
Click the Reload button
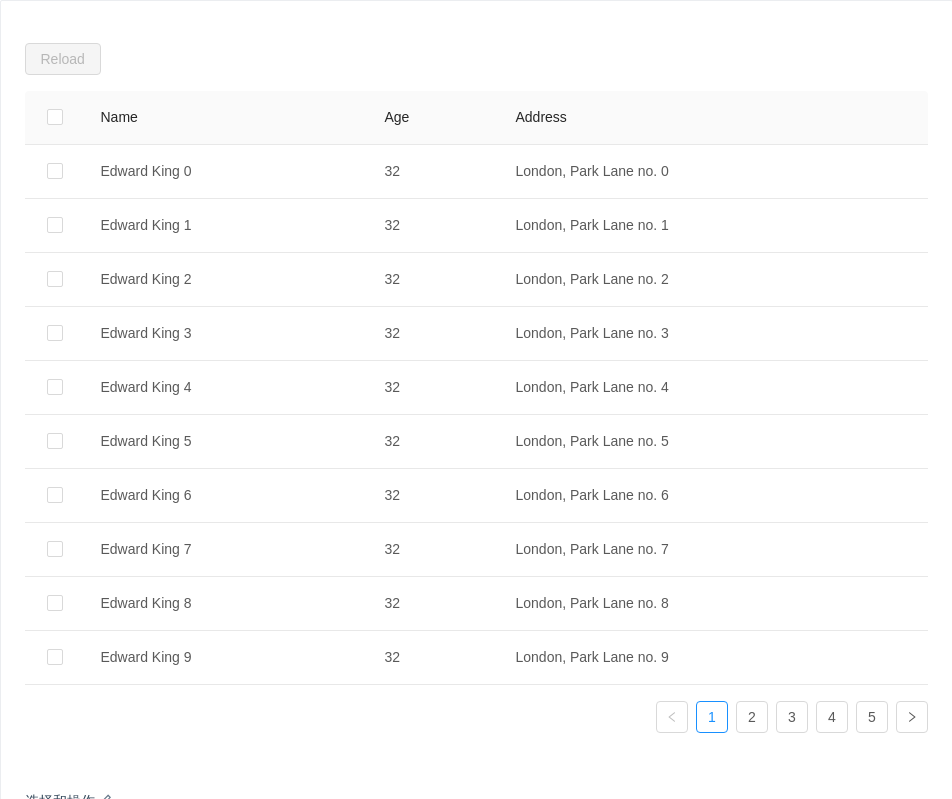coord(63,59)
